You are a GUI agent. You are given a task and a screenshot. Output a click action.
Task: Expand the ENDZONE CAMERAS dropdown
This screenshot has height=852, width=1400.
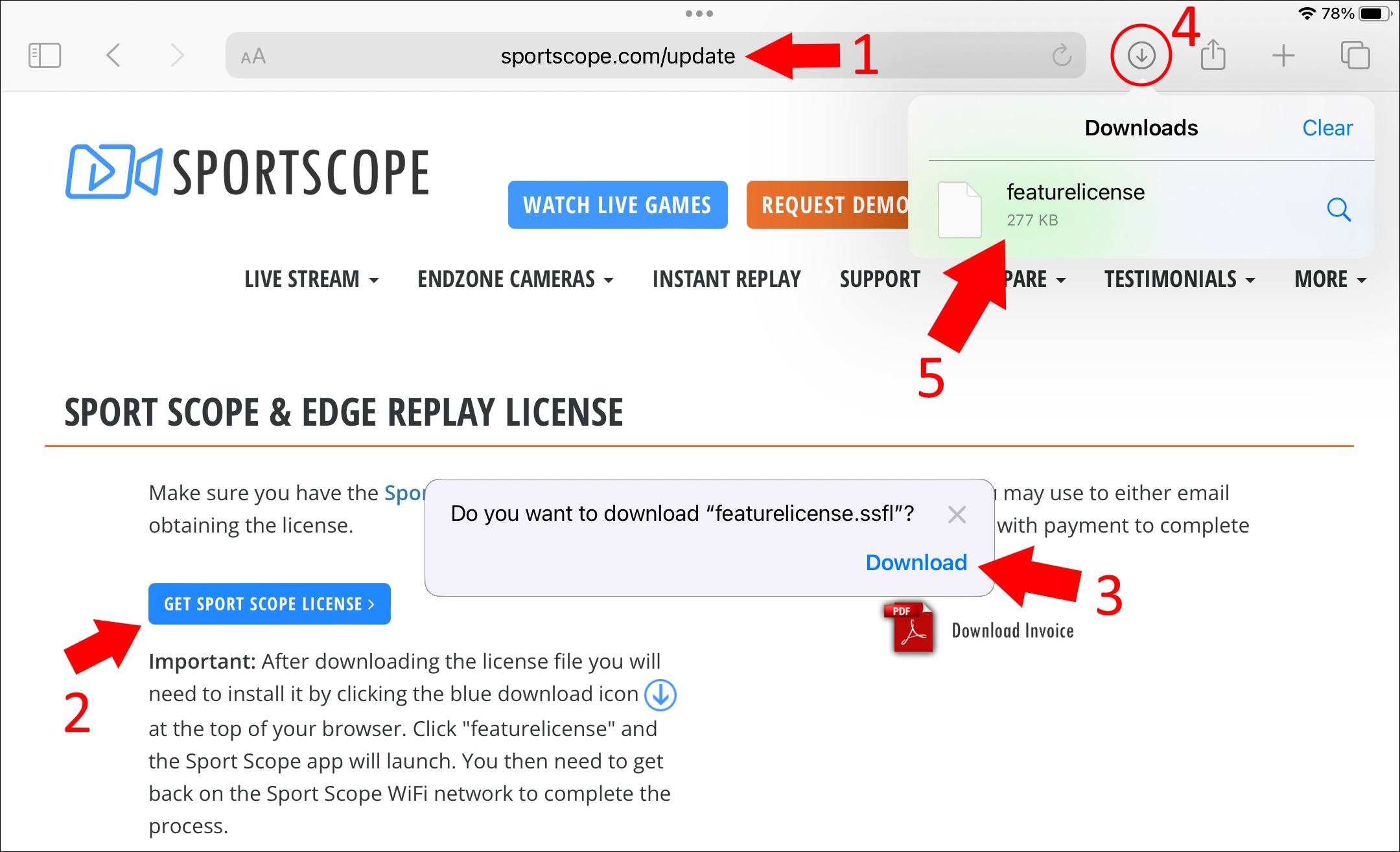[x=515, y=279]
